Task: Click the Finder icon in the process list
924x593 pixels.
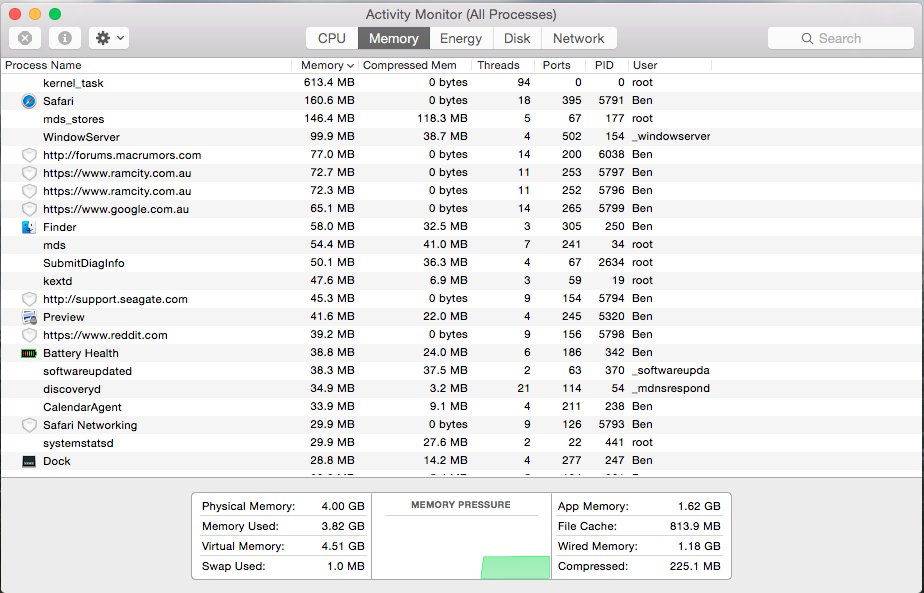Action: pyautogui.click(x=29, y=227)
